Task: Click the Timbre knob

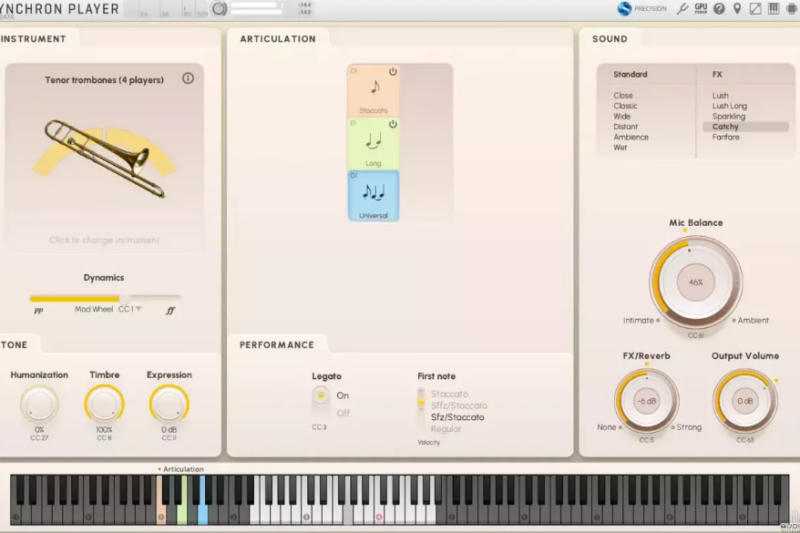Action: click(104, 404)
